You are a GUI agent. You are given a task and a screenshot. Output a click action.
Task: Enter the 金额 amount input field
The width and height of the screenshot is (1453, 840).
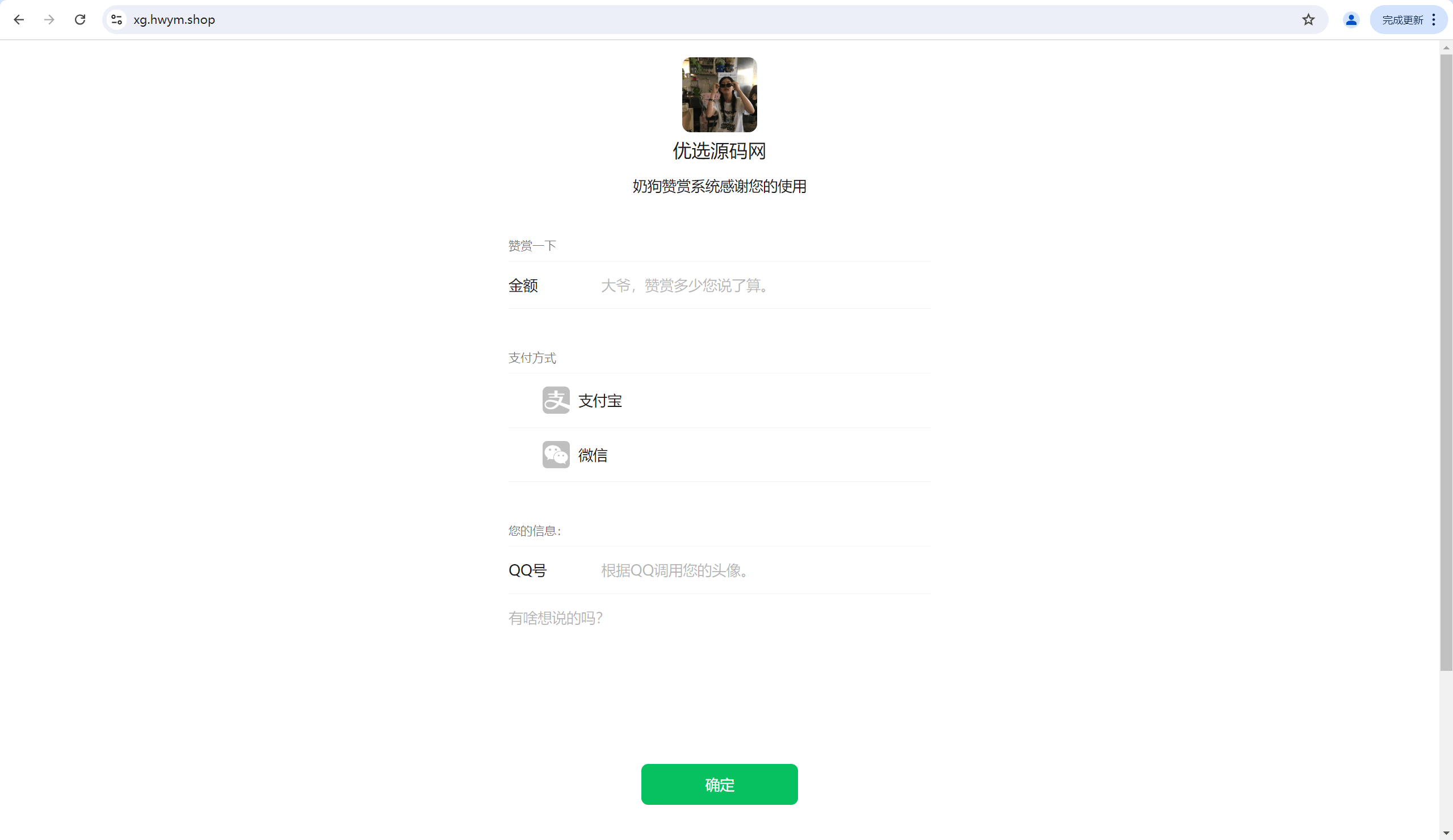point(765,285)
